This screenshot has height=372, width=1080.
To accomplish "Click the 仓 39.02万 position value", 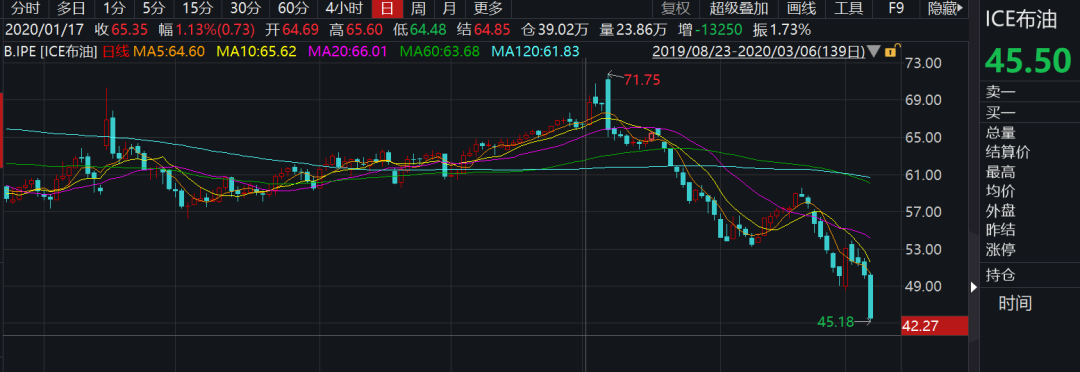I will coord(554,30).
